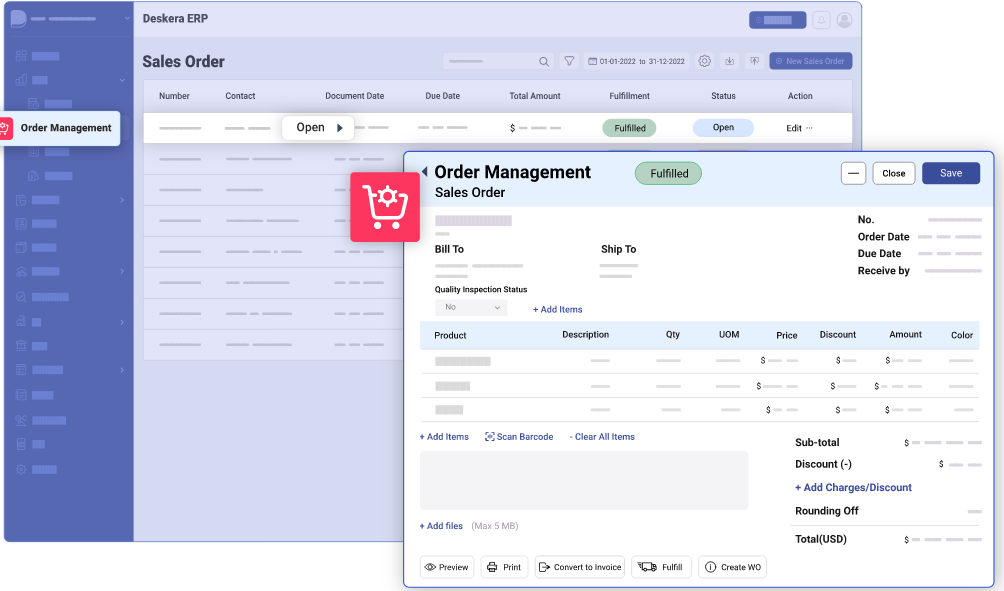Edit the first sales order row
The image size is (1004, 591).
[796, 127]
